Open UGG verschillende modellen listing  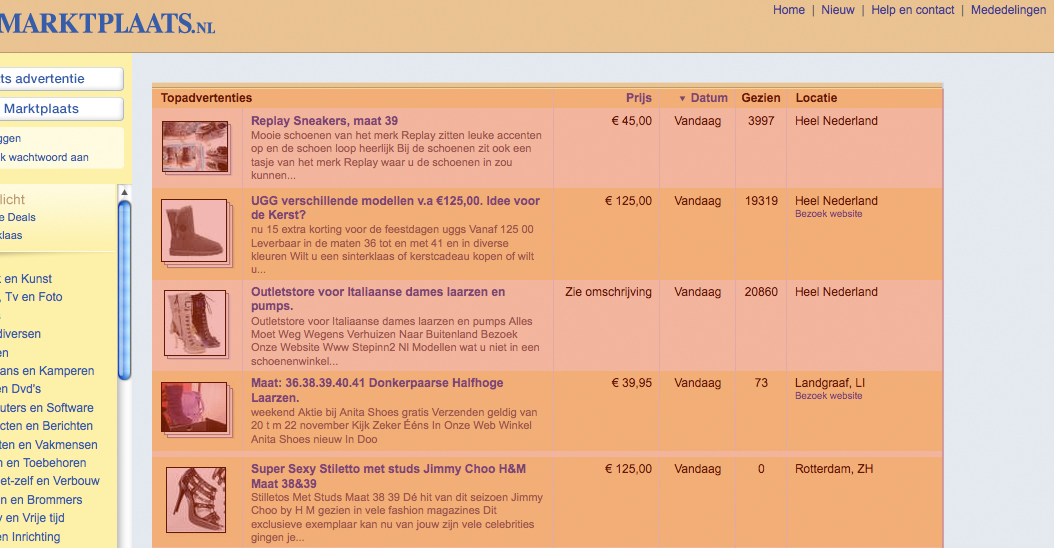click(395, 208)
